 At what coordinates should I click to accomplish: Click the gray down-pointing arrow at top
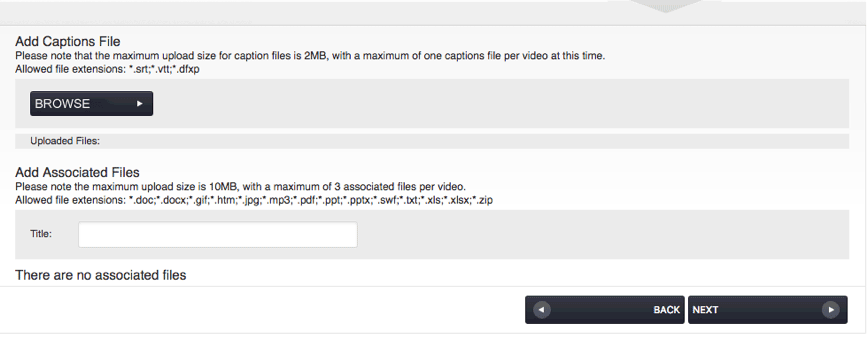point(666,6)
